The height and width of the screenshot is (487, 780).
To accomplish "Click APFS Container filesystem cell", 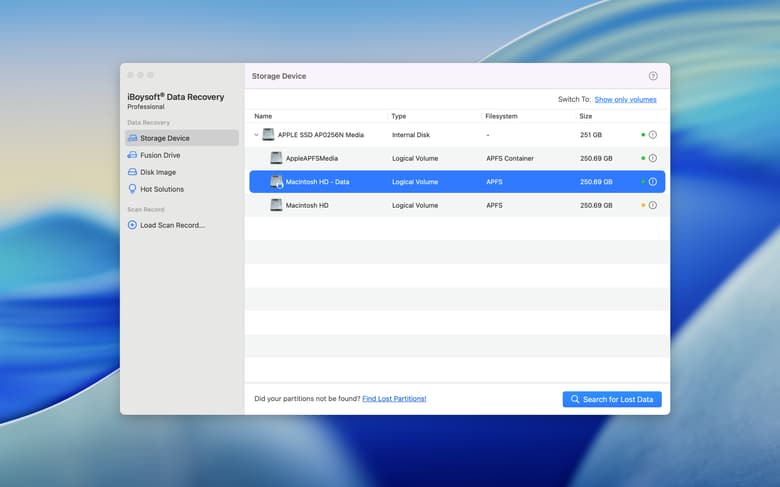I will click(x=510, y=158).
